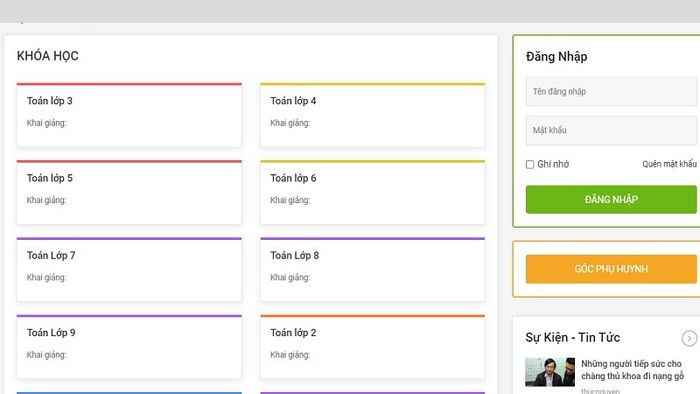This screenshot has height=394, width=700.
Task: Select Khai giảng text under Toán Lớp 9
Action: click(x=46, y=355)
